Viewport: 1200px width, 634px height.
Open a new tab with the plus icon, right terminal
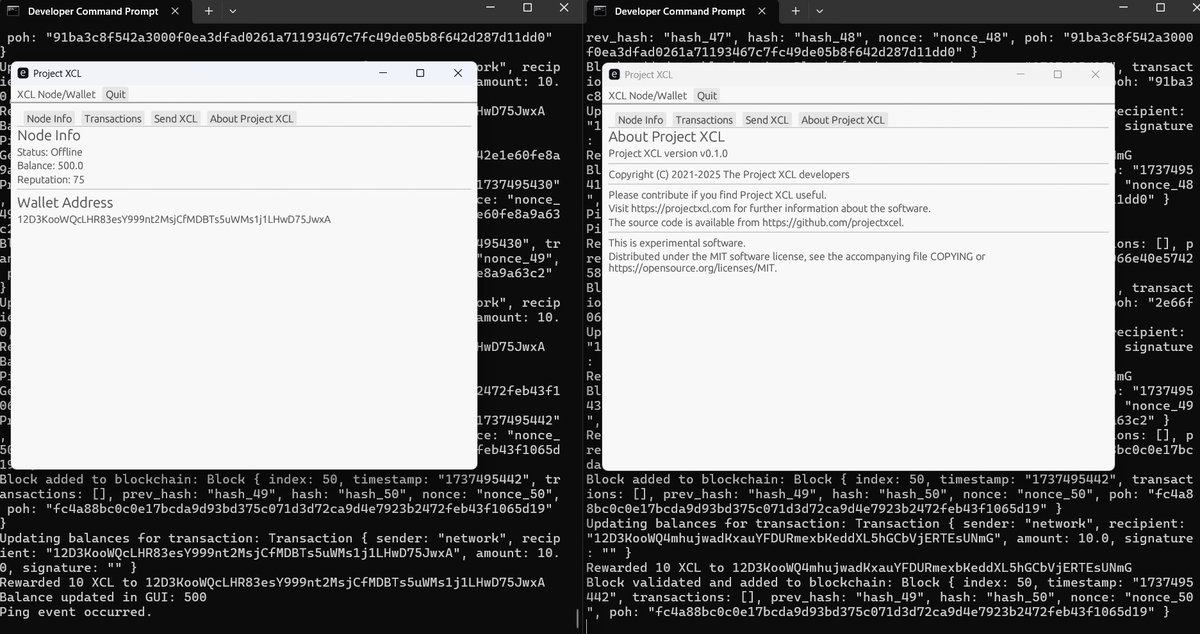click(797, 13)
